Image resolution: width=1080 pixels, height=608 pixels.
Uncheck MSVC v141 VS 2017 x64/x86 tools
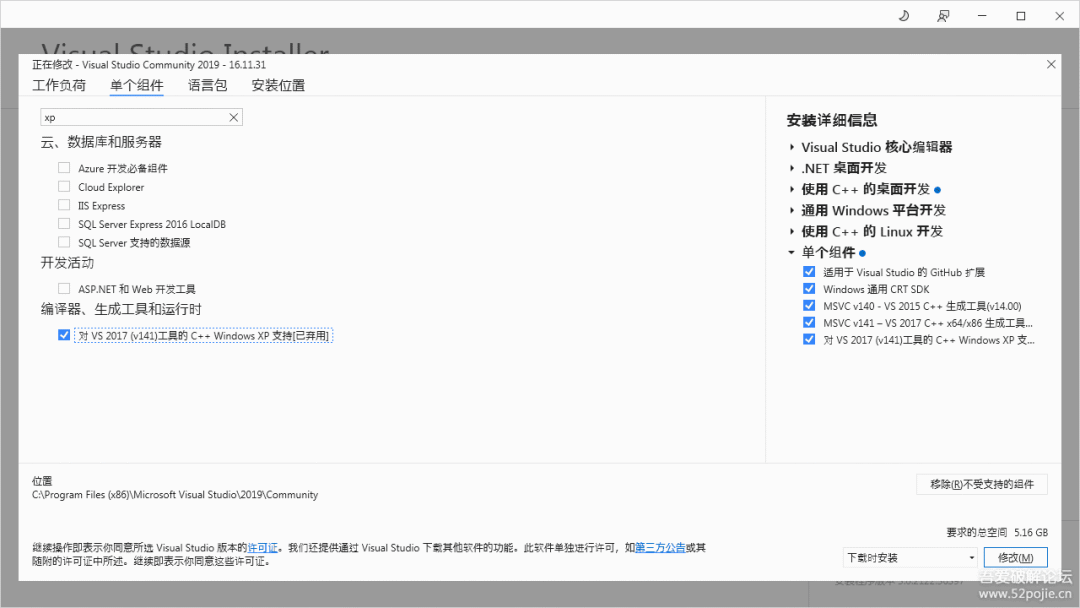(x=809, y=322)
